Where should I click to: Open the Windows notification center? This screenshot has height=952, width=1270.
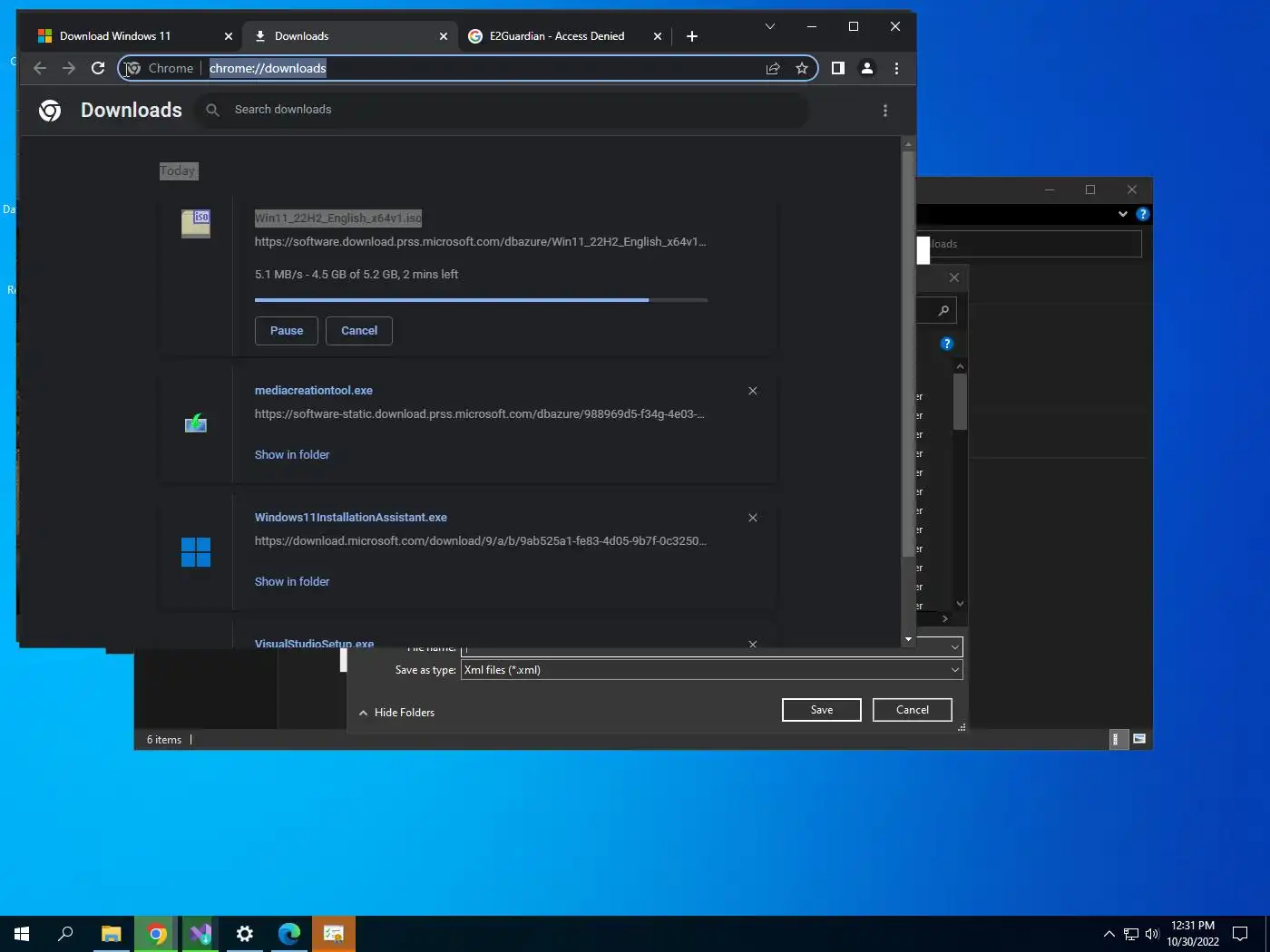[1240, 934]
